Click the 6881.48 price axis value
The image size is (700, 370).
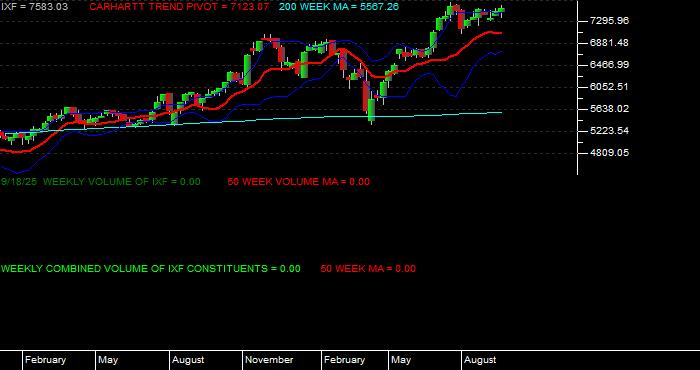coord(609,43)
